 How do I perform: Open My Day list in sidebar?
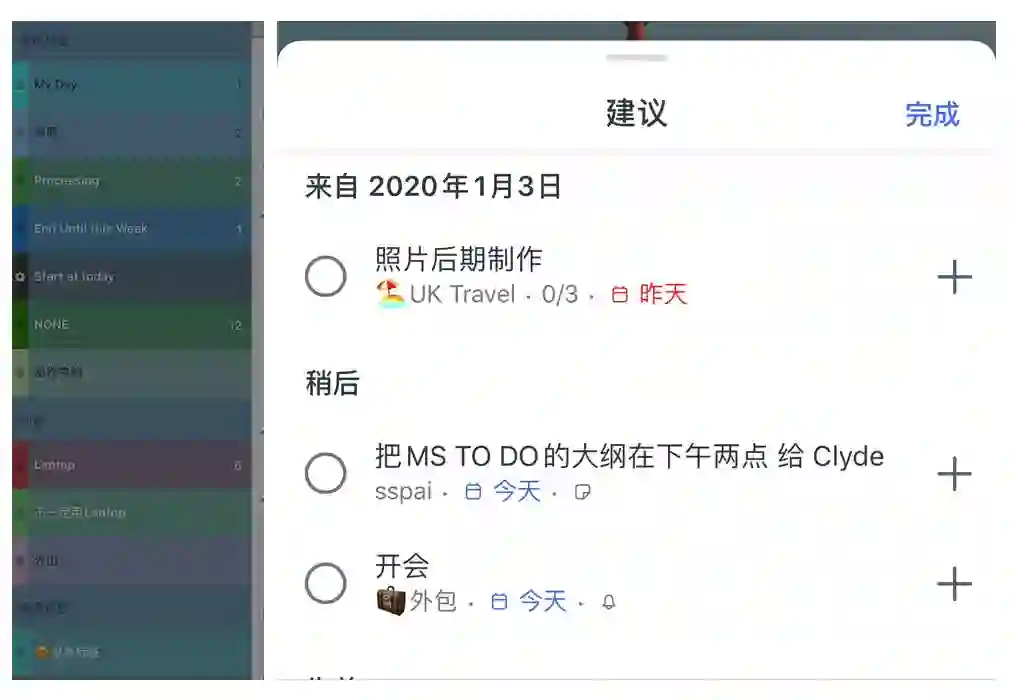tap(132, 84)
